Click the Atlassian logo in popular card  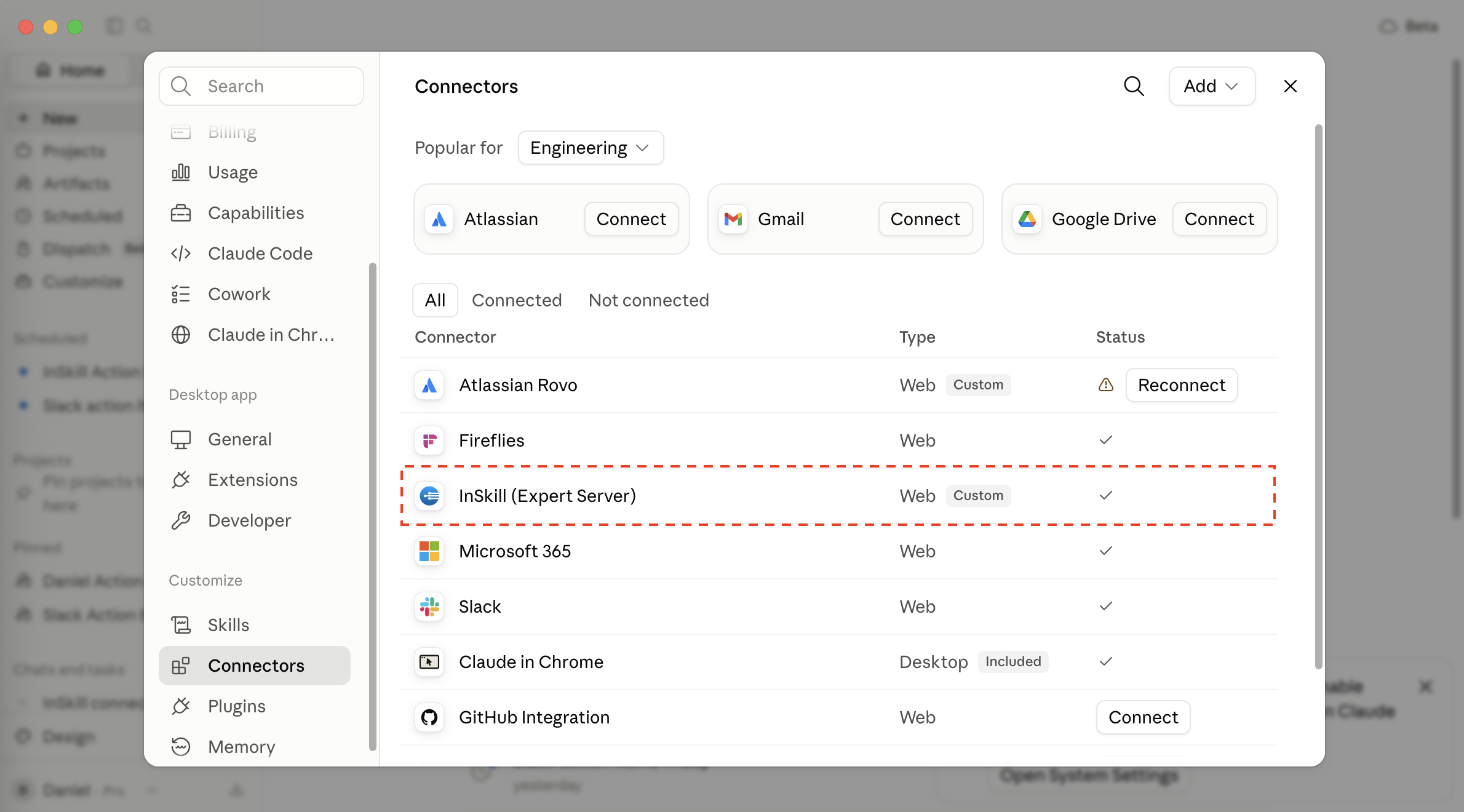click(x=439, y=219)
